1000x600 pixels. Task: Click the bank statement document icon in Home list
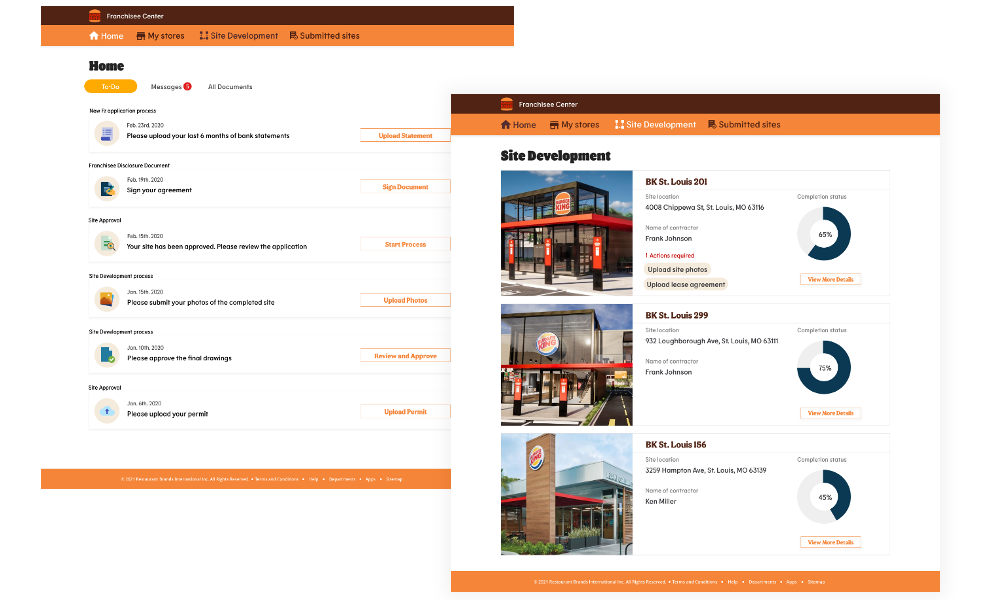tap(107, 134)
